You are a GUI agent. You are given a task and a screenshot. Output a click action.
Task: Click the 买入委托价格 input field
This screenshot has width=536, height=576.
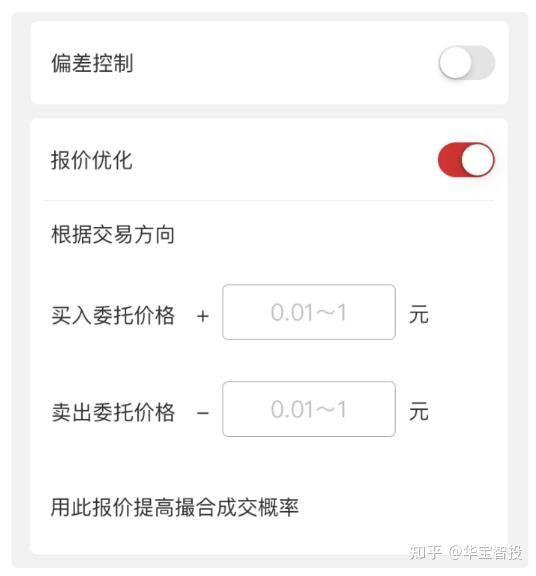point(309,312)
